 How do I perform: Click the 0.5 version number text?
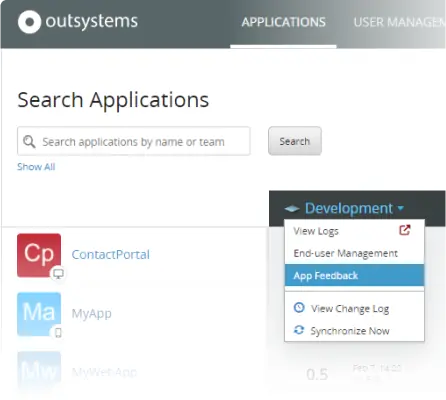pyautogui.click(x=317, y=375)
